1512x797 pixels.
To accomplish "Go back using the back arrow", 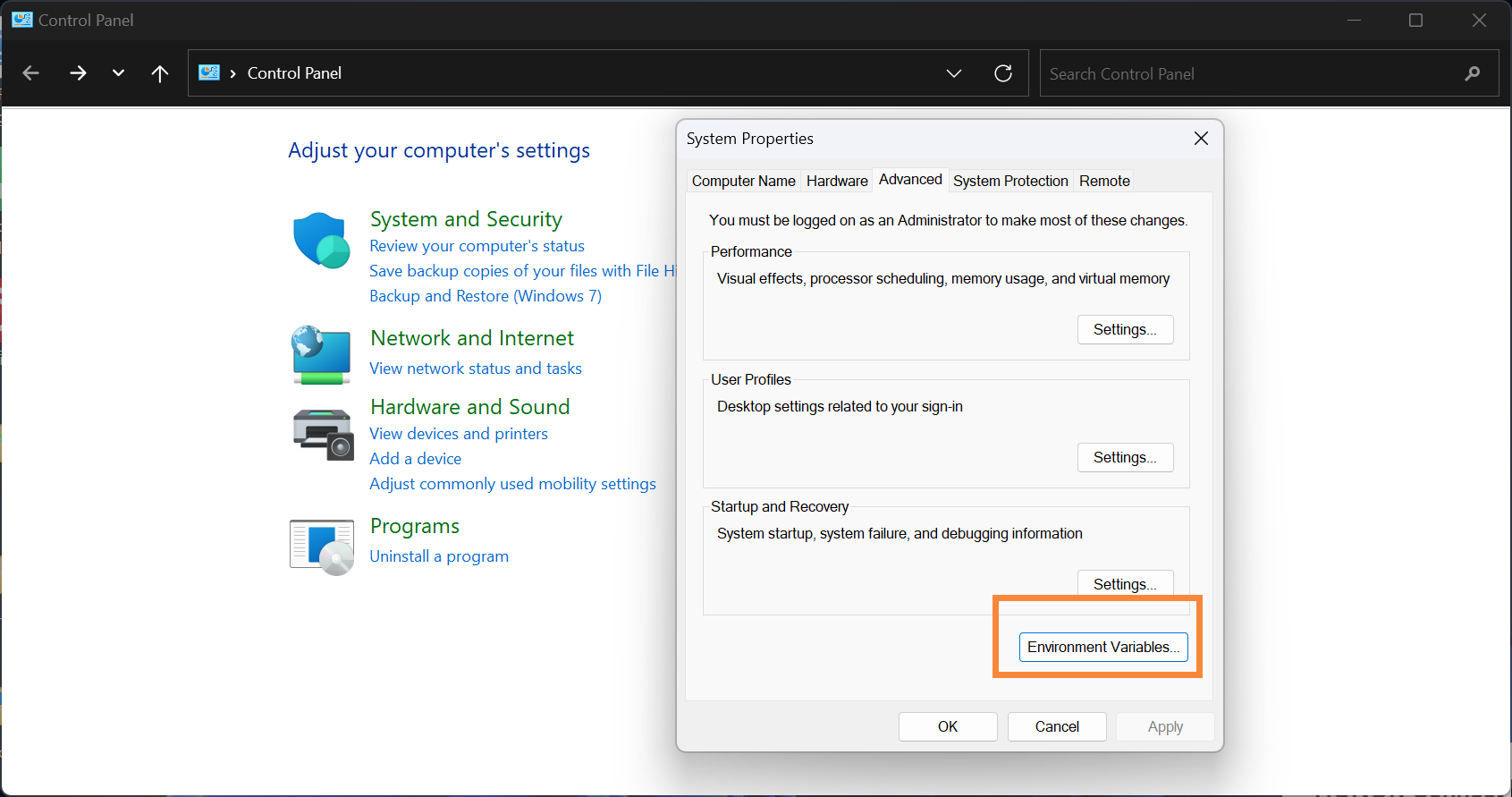I will 31,73.
